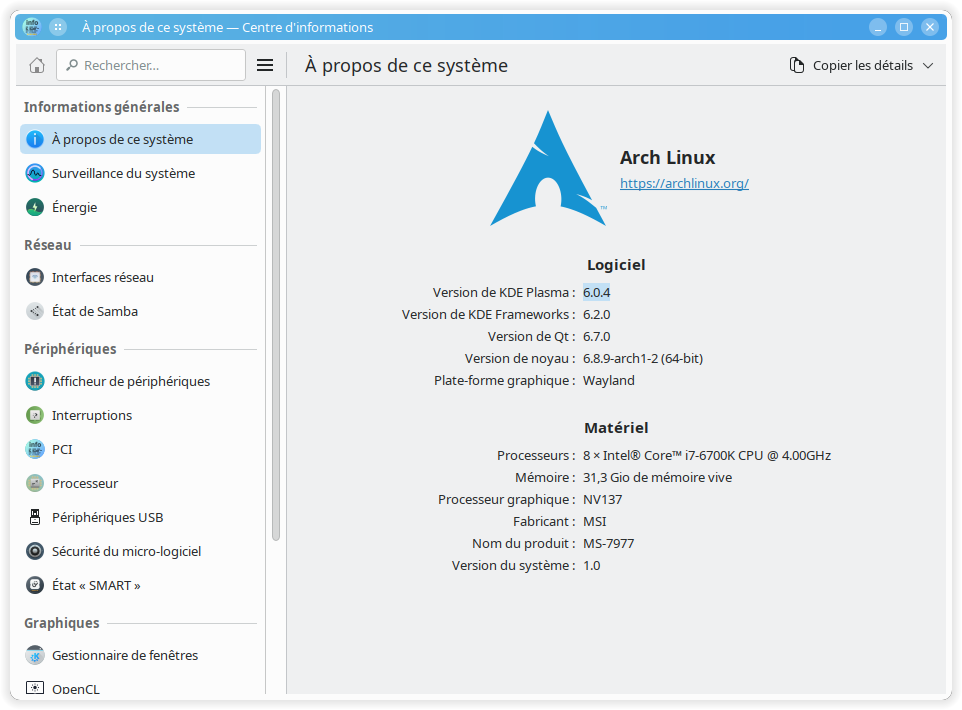This screenshot has height=710, width=962.
Task: Open the PCI icon
Action: click(35, 449)
